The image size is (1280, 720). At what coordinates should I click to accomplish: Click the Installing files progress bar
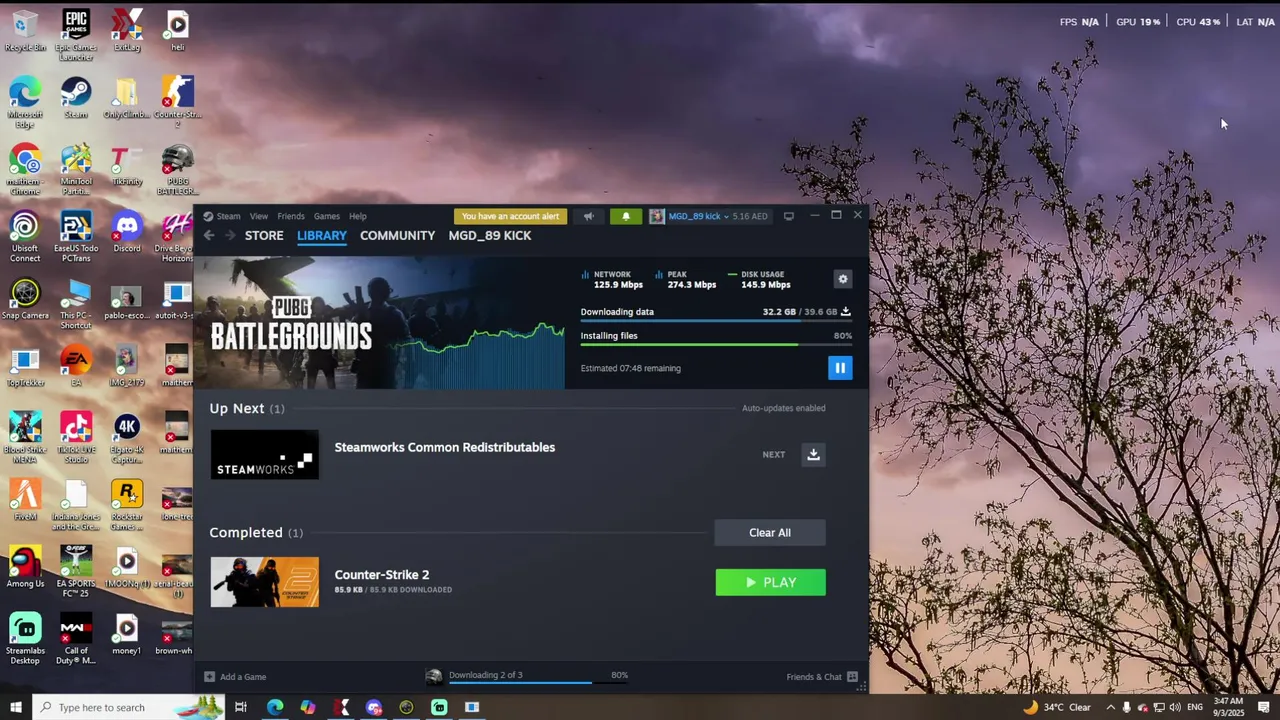(x=716, y=345)
